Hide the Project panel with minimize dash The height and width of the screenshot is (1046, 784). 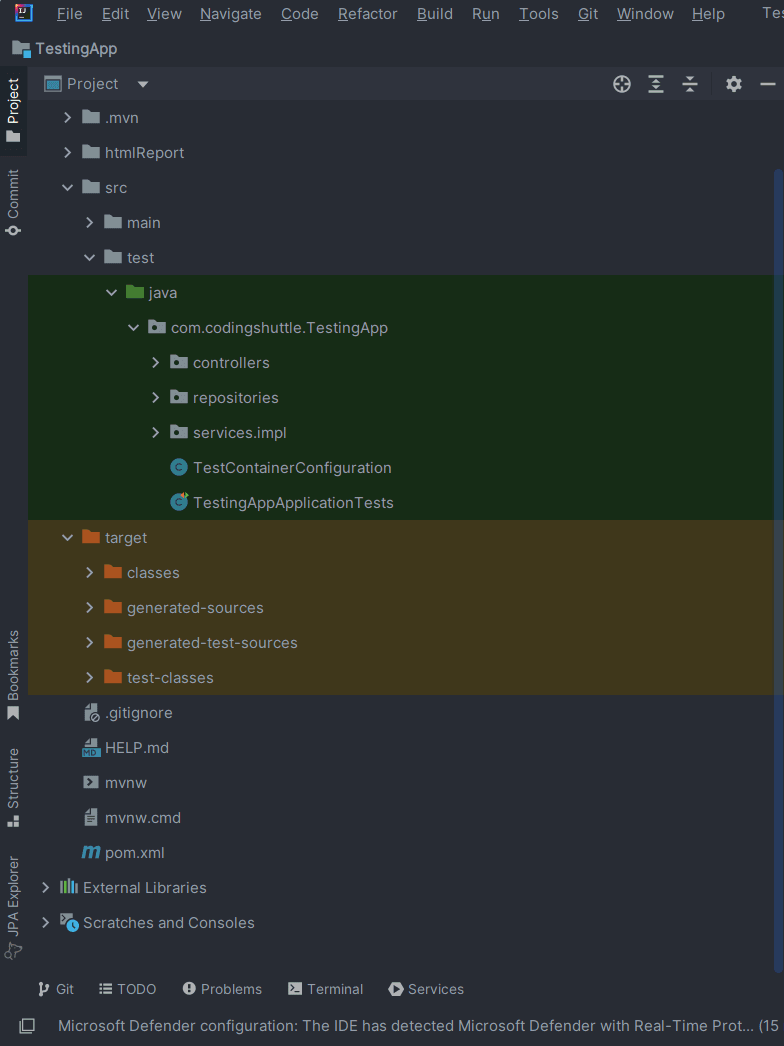(x=768, y=84)
